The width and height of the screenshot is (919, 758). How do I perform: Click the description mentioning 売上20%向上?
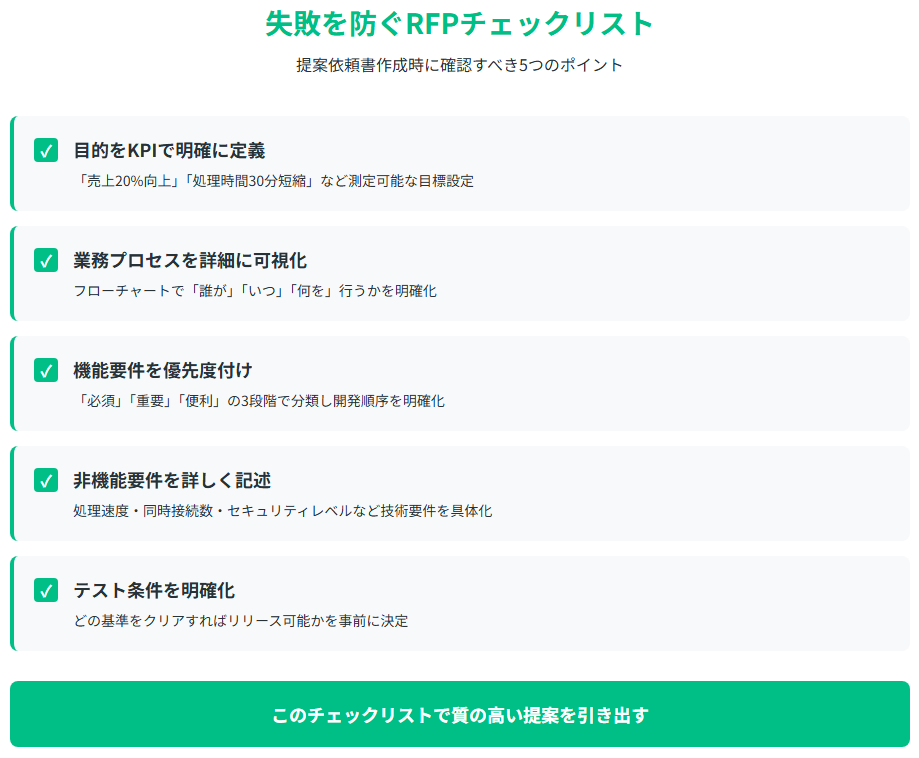[274, 181]
